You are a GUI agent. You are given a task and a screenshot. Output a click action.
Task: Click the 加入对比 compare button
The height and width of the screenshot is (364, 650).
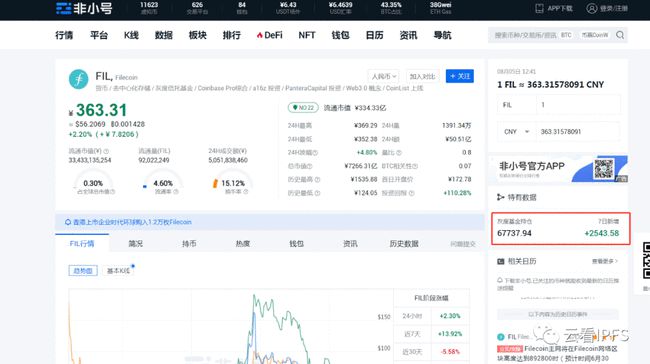[x=422, y=76]
